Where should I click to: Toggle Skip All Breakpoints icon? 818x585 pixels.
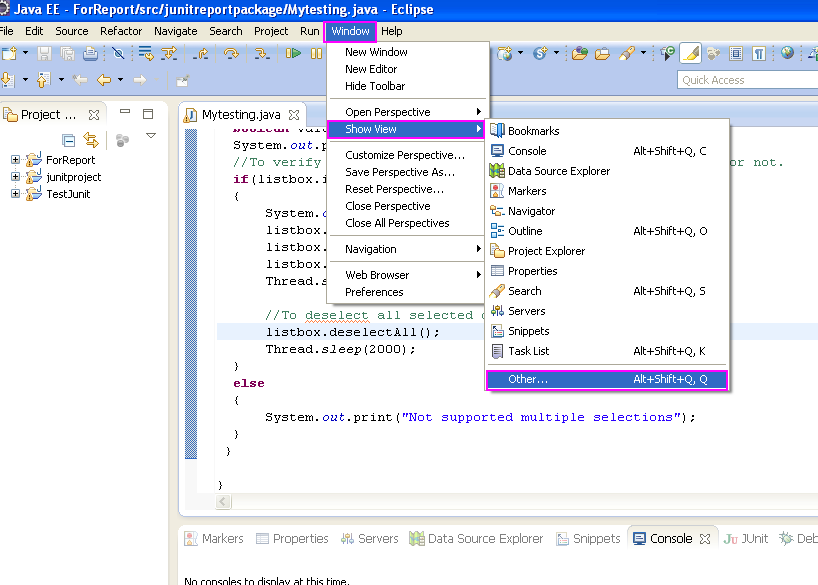(118, 53)
